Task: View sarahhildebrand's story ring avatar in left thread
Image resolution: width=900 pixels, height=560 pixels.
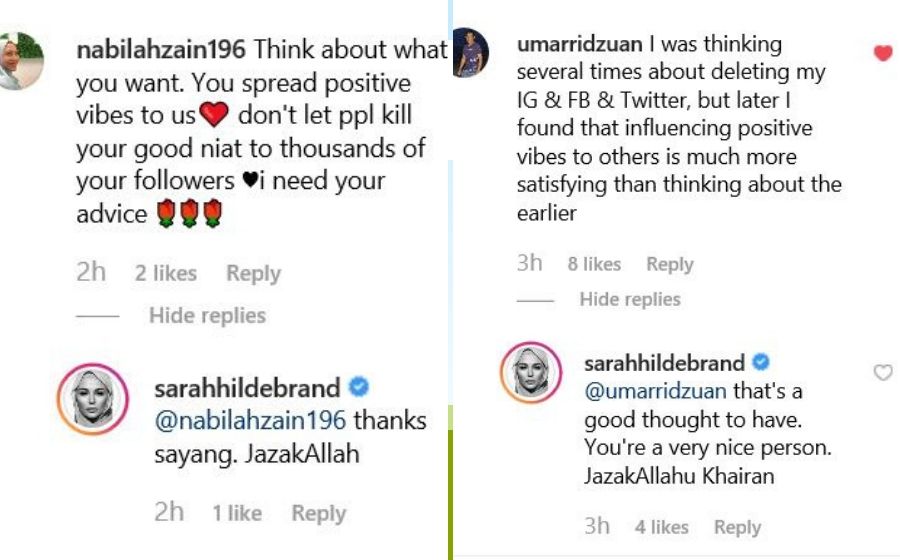Action: [93, 399]
